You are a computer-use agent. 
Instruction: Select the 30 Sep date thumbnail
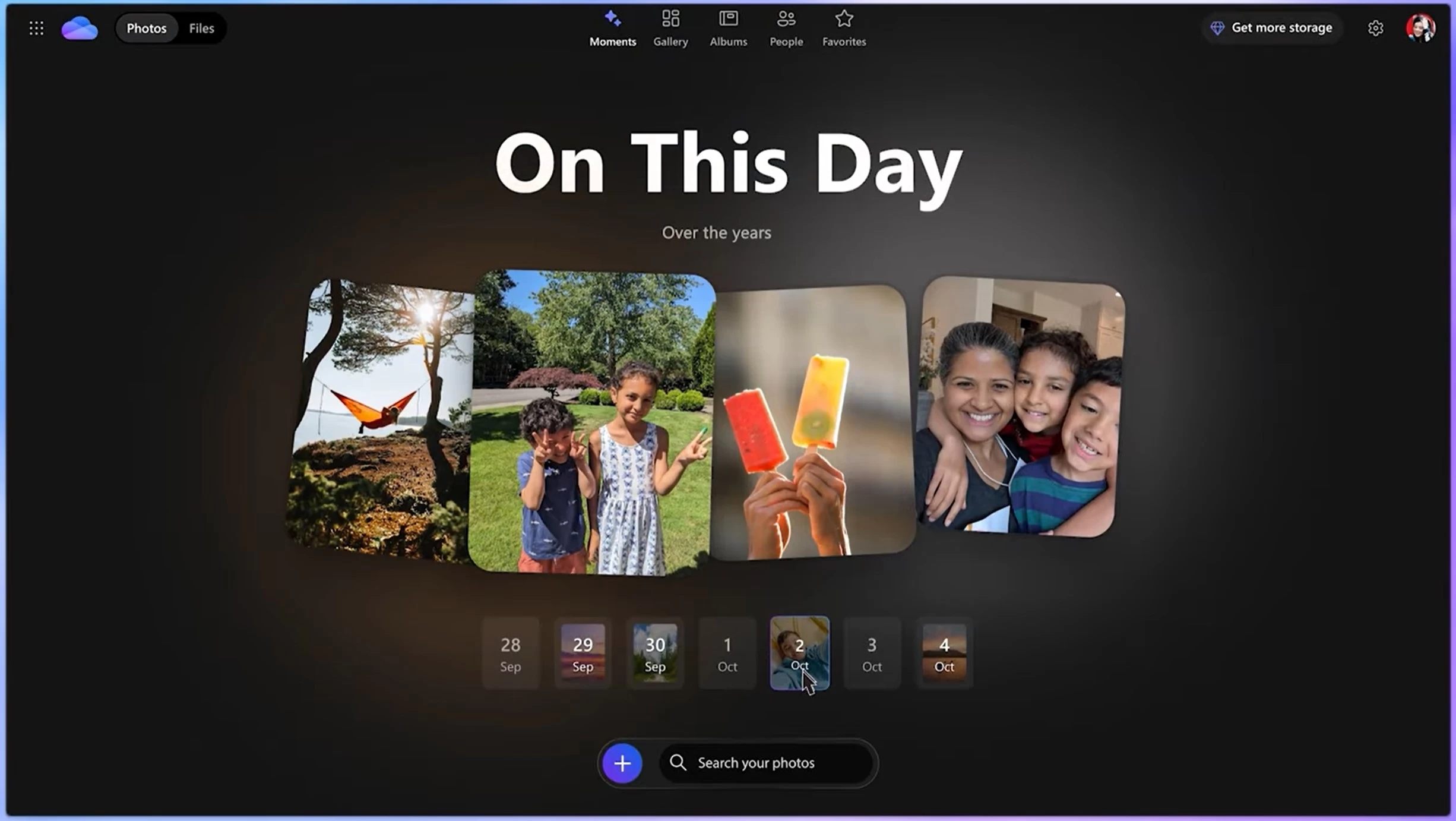pos(655,653)
